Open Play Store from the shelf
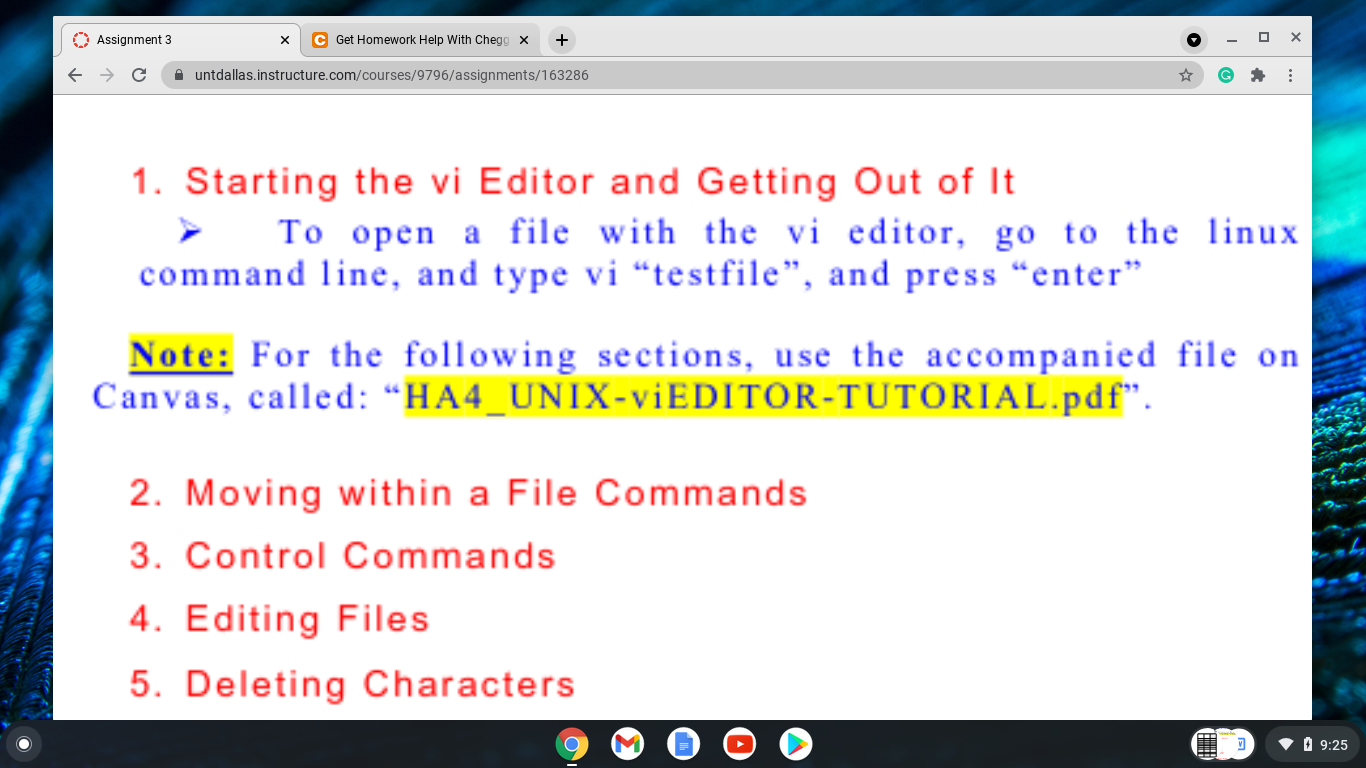This screenshot has width=1366, height=768. coord(796,744)
